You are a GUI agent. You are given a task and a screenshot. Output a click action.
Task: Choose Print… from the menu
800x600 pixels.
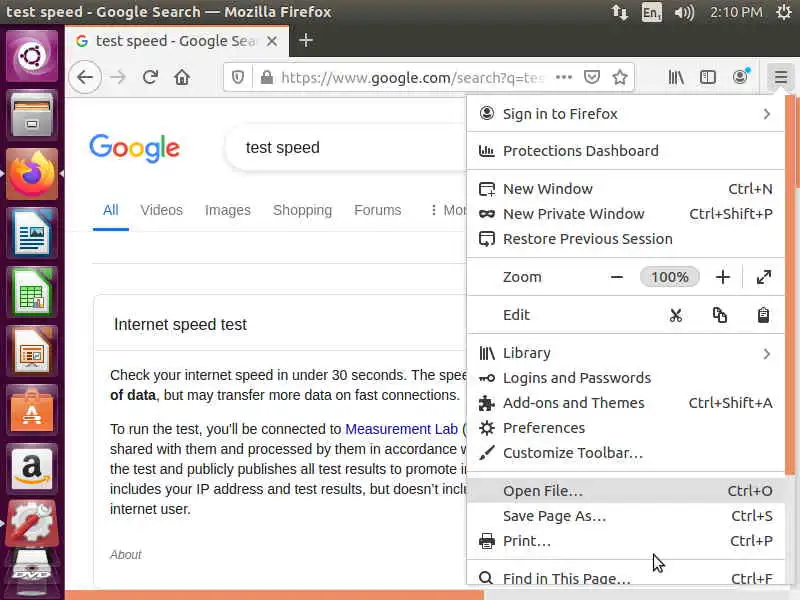pyautogui.click(x=626, y=541)
